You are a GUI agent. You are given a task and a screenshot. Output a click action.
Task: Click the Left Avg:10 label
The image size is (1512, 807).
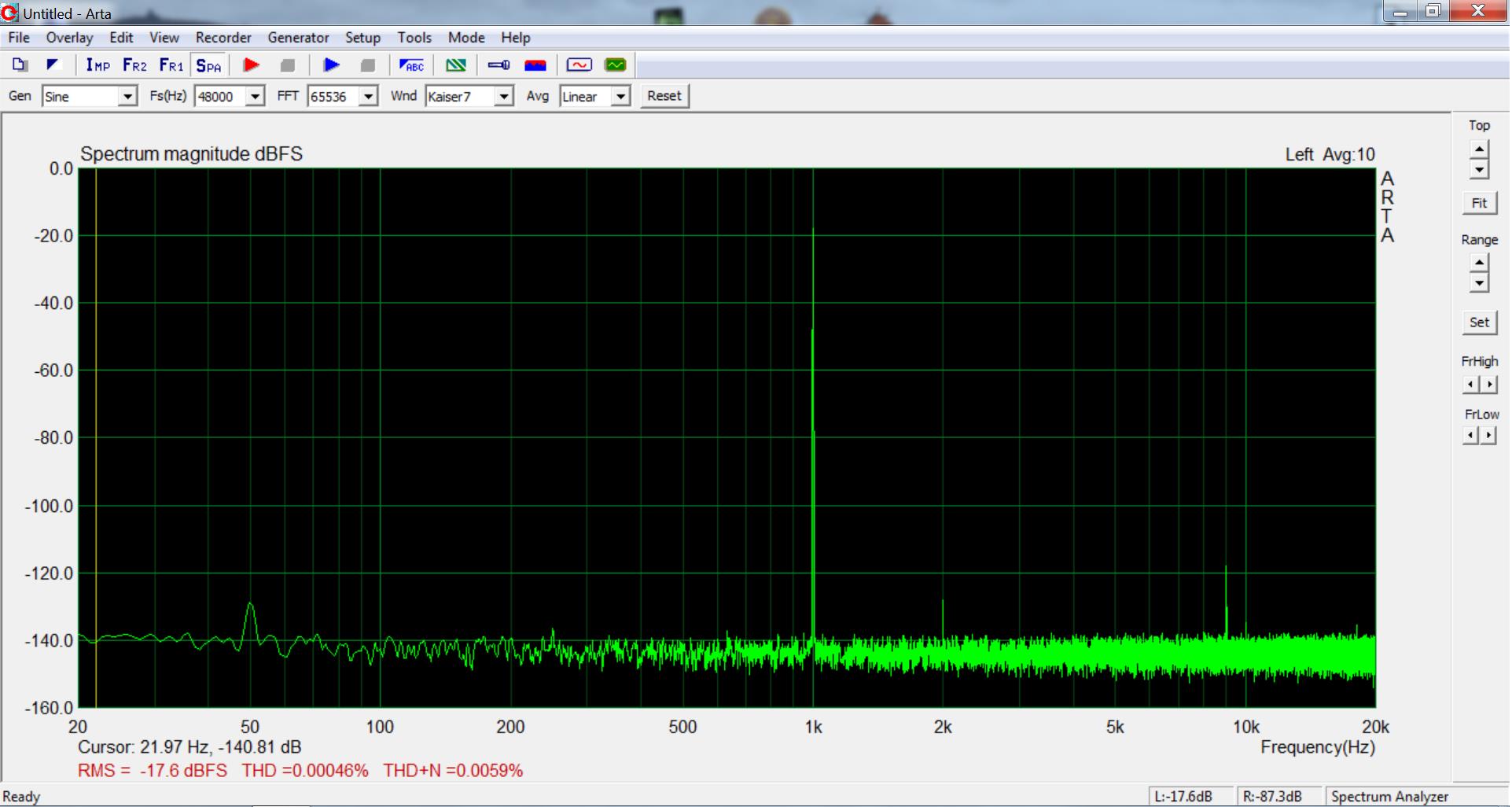tap(1330, 155)
